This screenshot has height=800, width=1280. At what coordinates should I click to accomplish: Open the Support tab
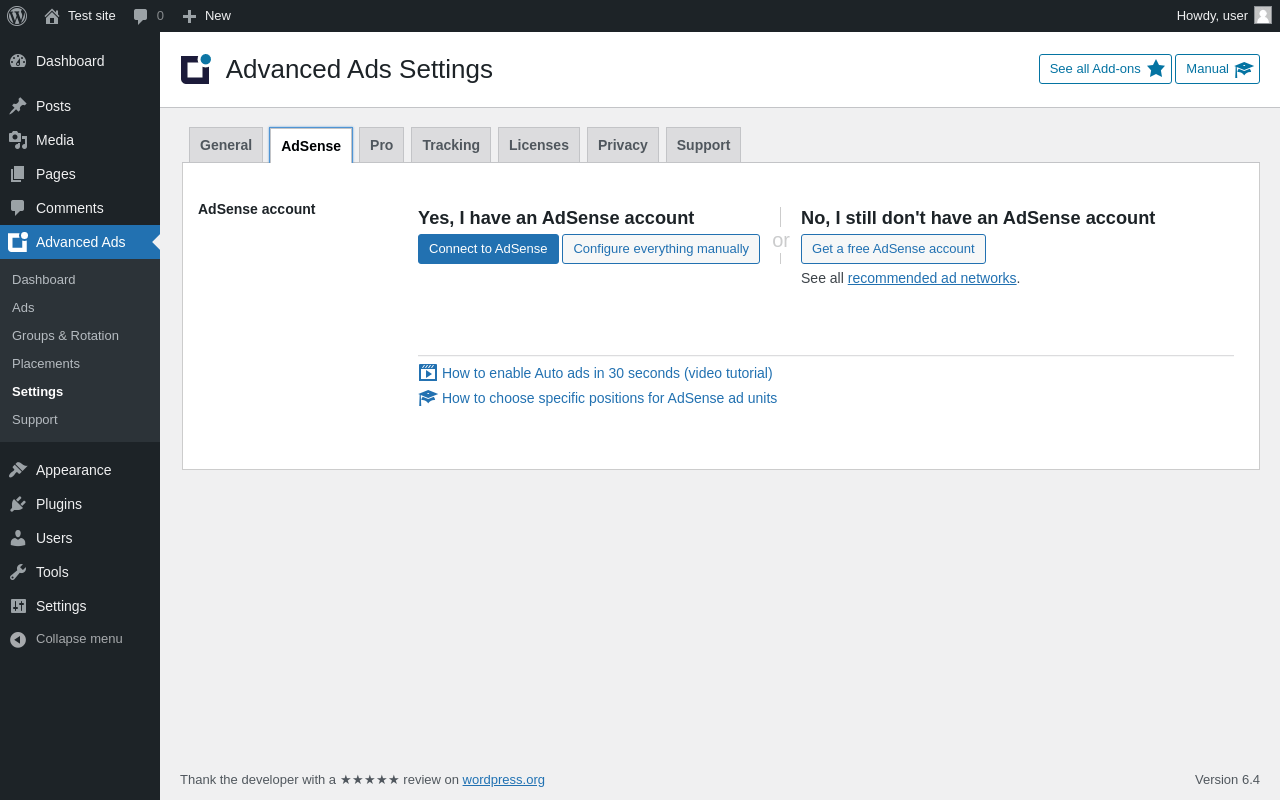coord(704,145)
